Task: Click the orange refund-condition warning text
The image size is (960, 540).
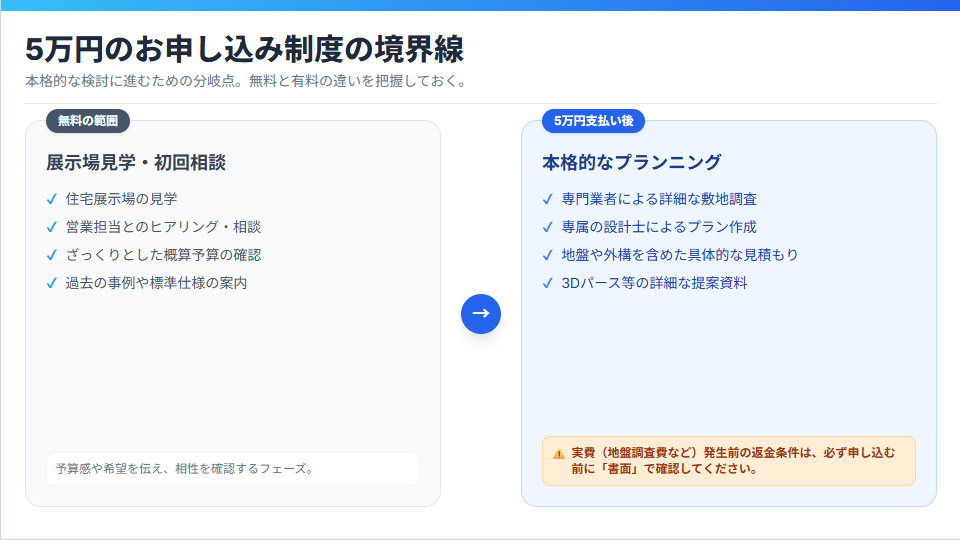Action: point(733,461)
